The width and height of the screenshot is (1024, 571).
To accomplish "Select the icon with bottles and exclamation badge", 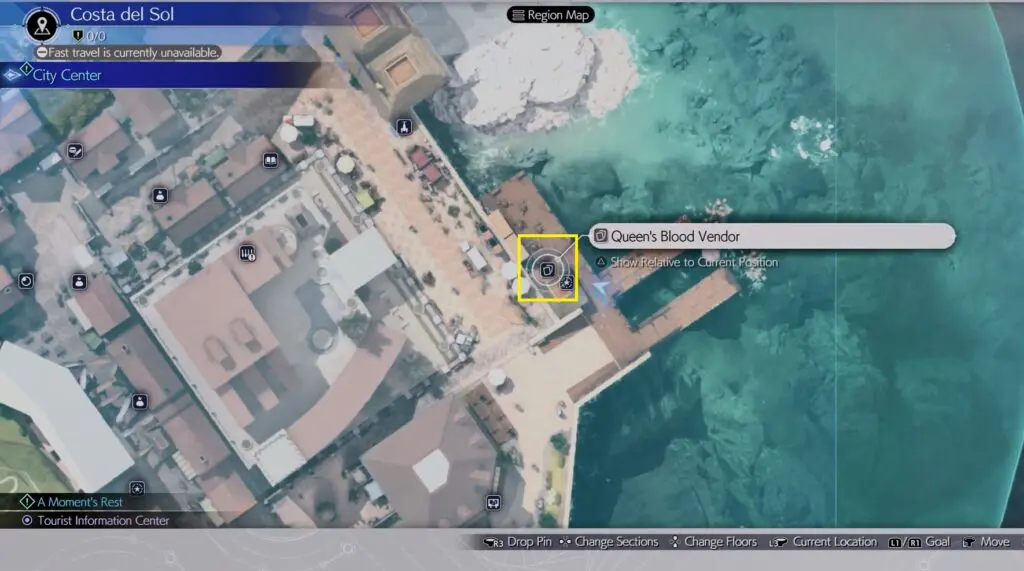I will click(x=248, y=255).
